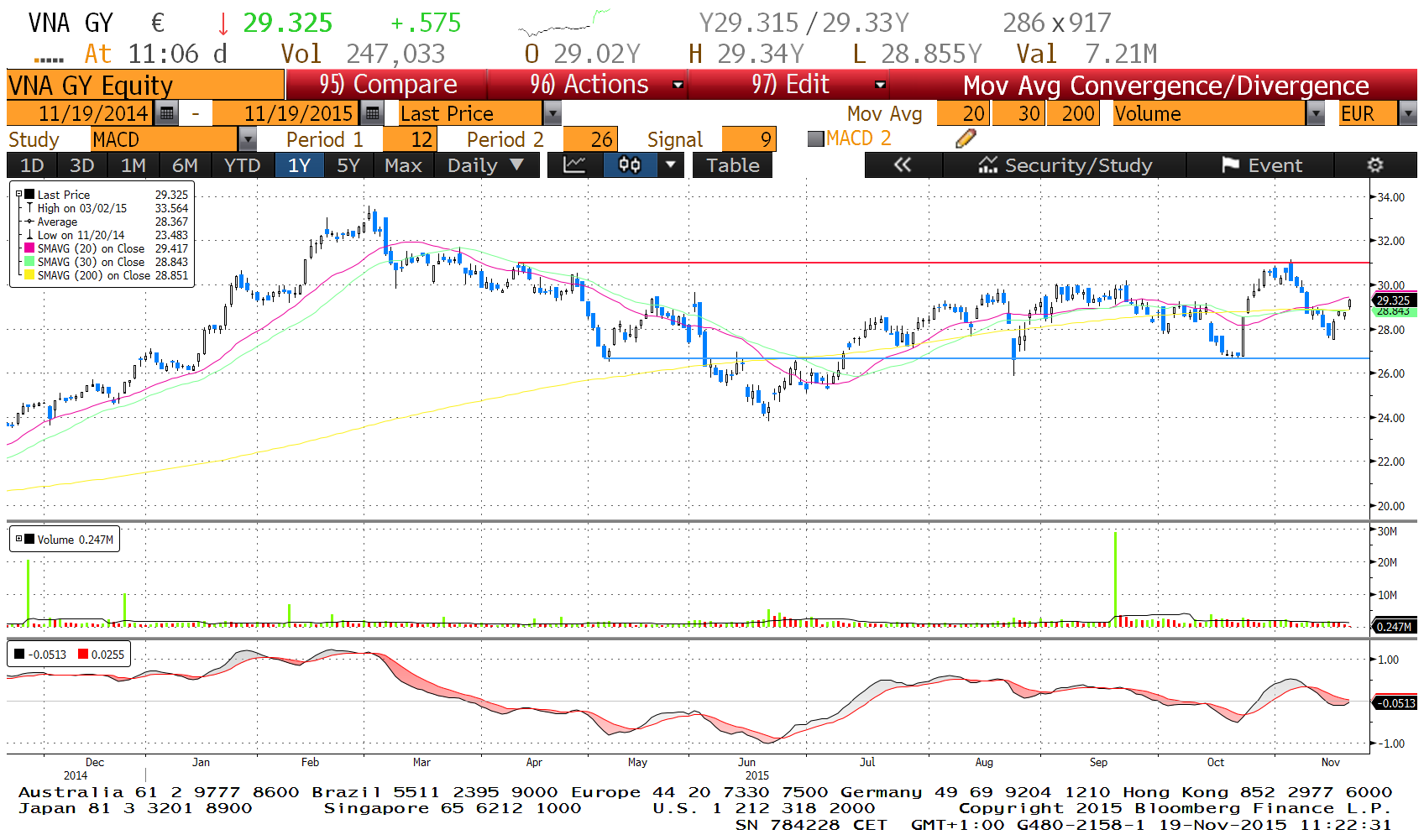Expand chart type dropdown arrow
1424x840 pixels.
[669, 165]
